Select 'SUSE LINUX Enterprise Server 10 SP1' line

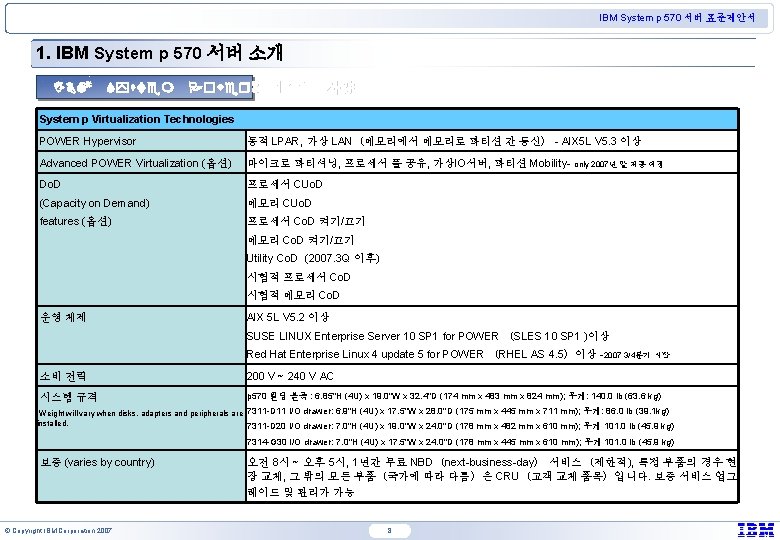[428, 336]
